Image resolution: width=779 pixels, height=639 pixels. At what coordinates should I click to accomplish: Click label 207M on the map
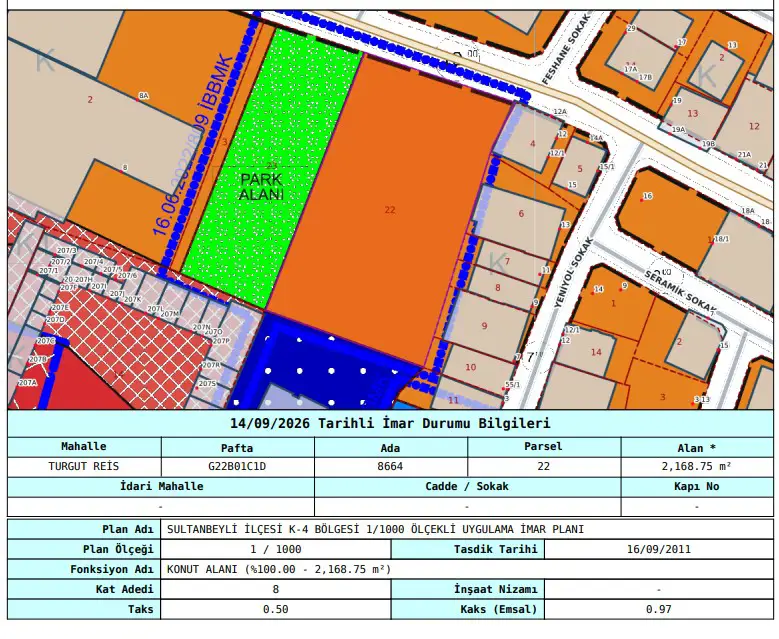[x=169, y=314]
